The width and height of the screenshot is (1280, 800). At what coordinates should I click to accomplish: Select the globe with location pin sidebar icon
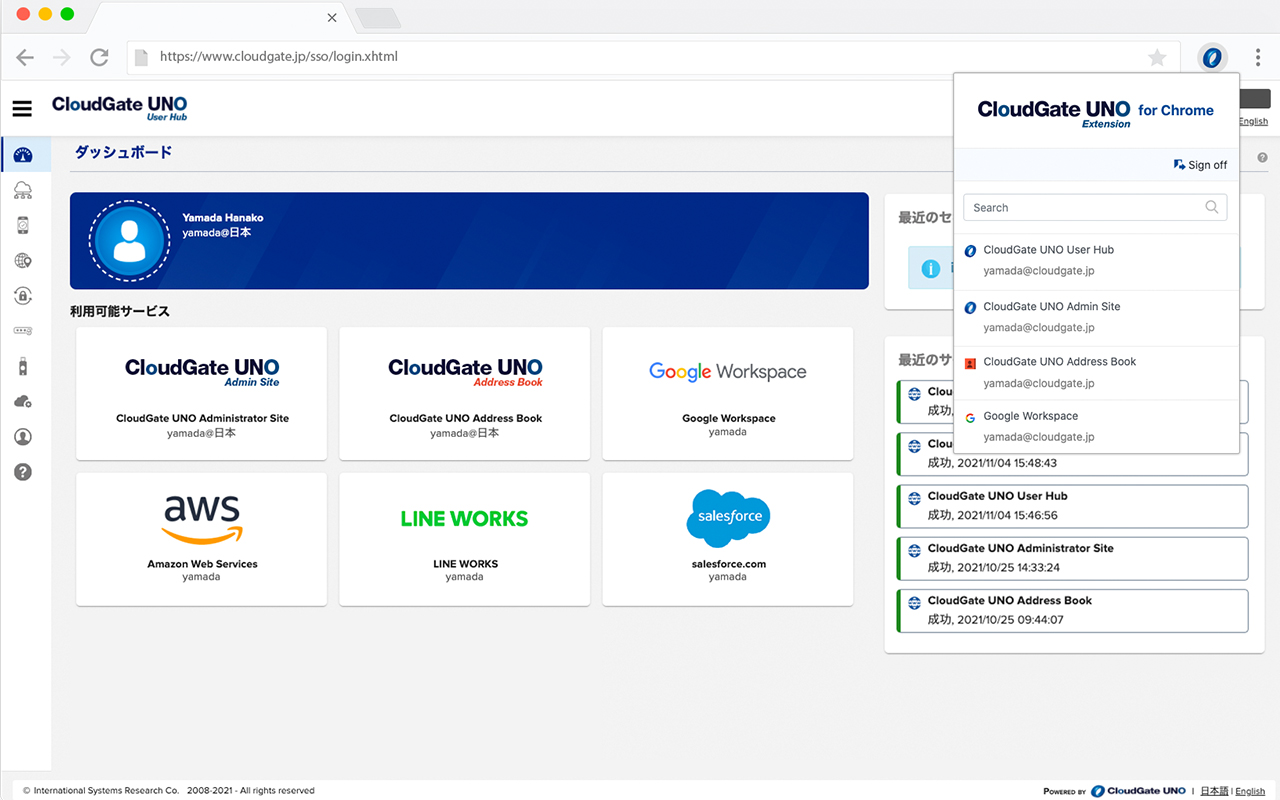(x=22, y=260)
